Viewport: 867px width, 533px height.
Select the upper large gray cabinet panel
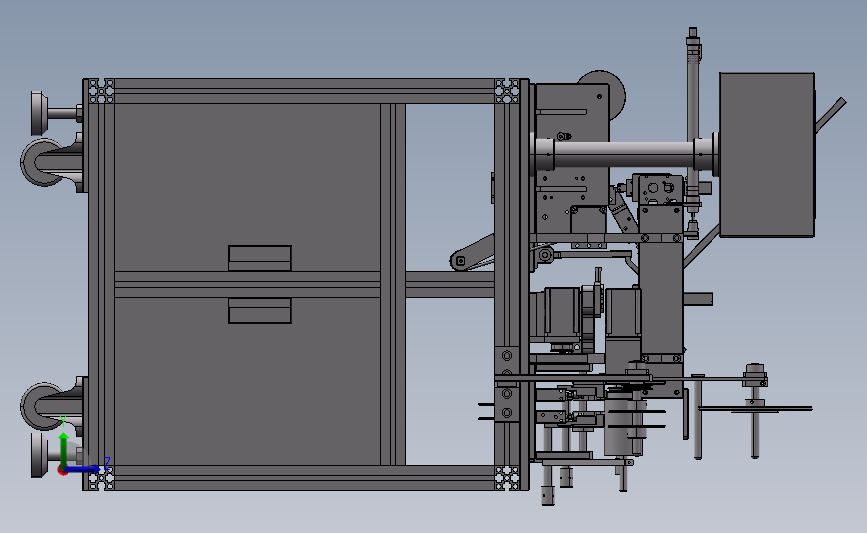(247, 187)
